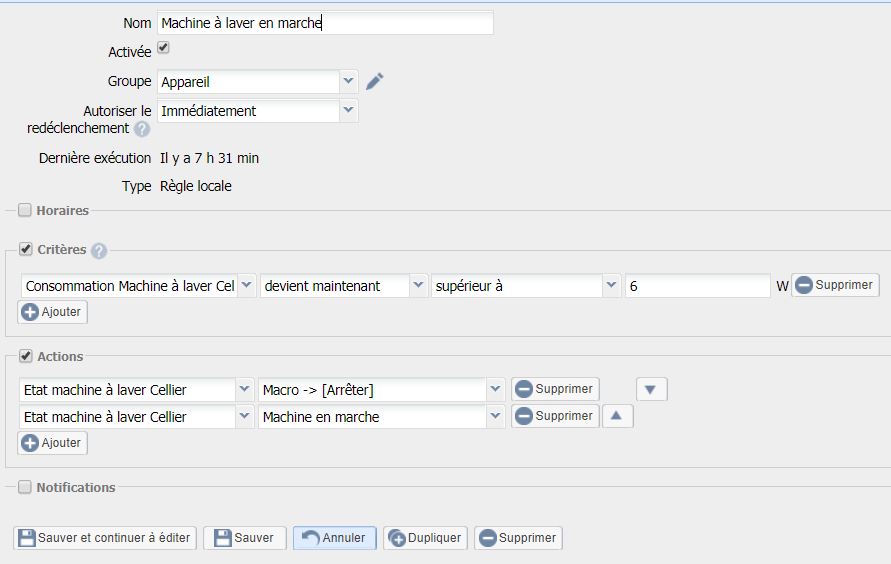Add a new action with Ajouter

point(52,442)
